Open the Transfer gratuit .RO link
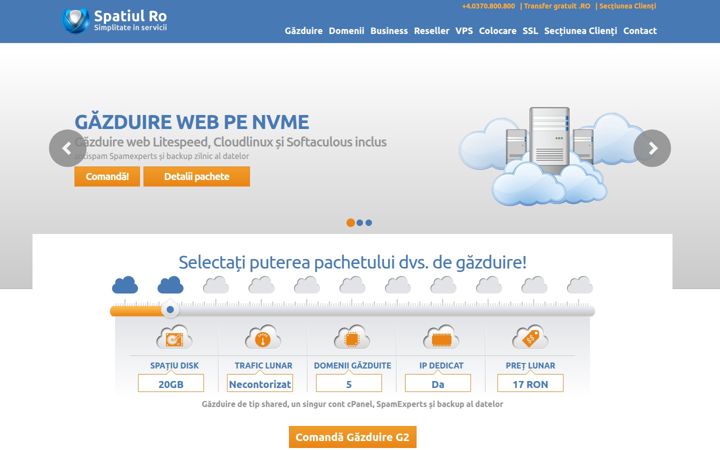The width and height of the screenshot is (720, 450). [x=557, y=6]
